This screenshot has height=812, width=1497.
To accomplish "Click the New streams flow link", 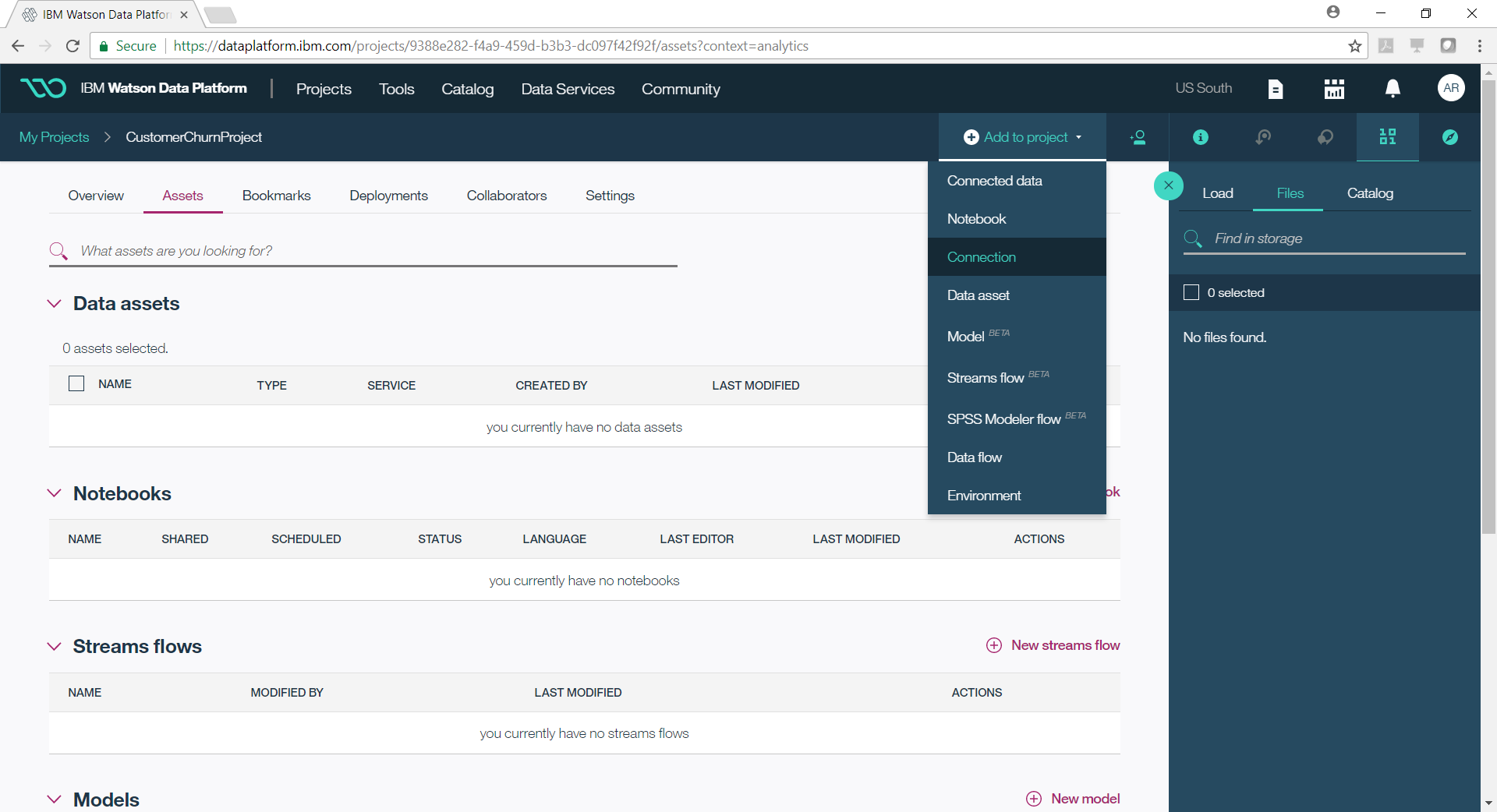I will [x=1065, y=645].
